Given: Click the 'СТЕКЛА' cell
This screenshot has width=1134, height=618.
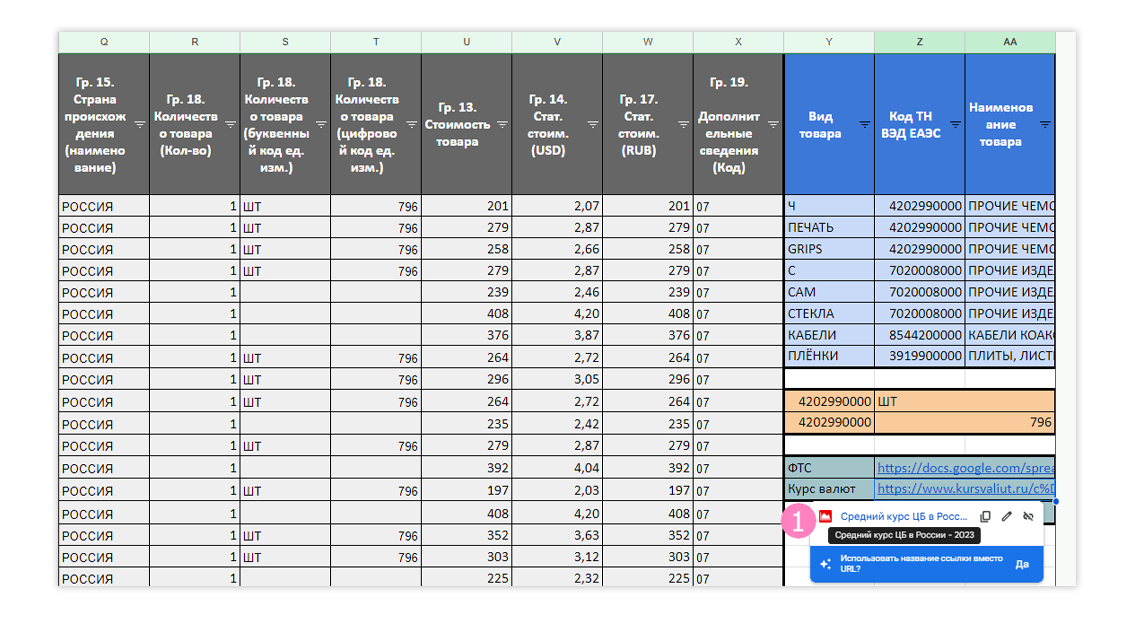Looking at the screenshot, I should (x=829, y=314).
